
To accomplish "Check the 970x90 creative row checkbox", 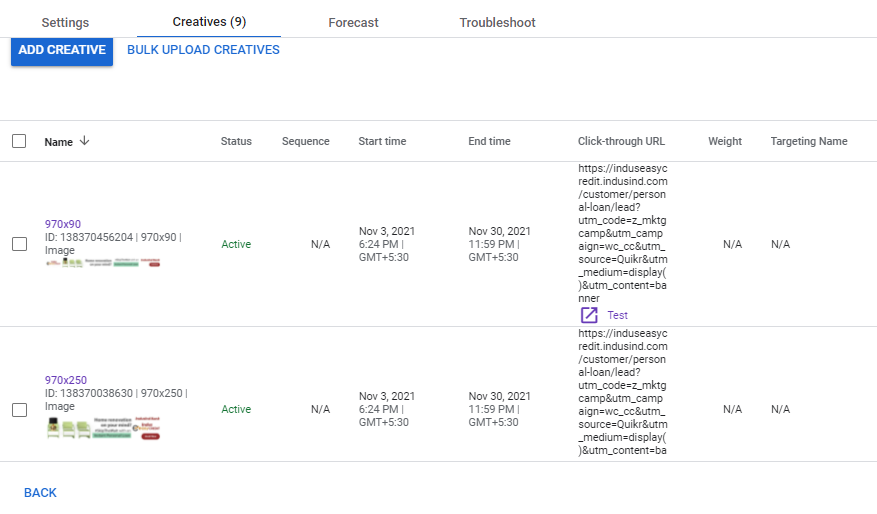I will click(19, 244).
